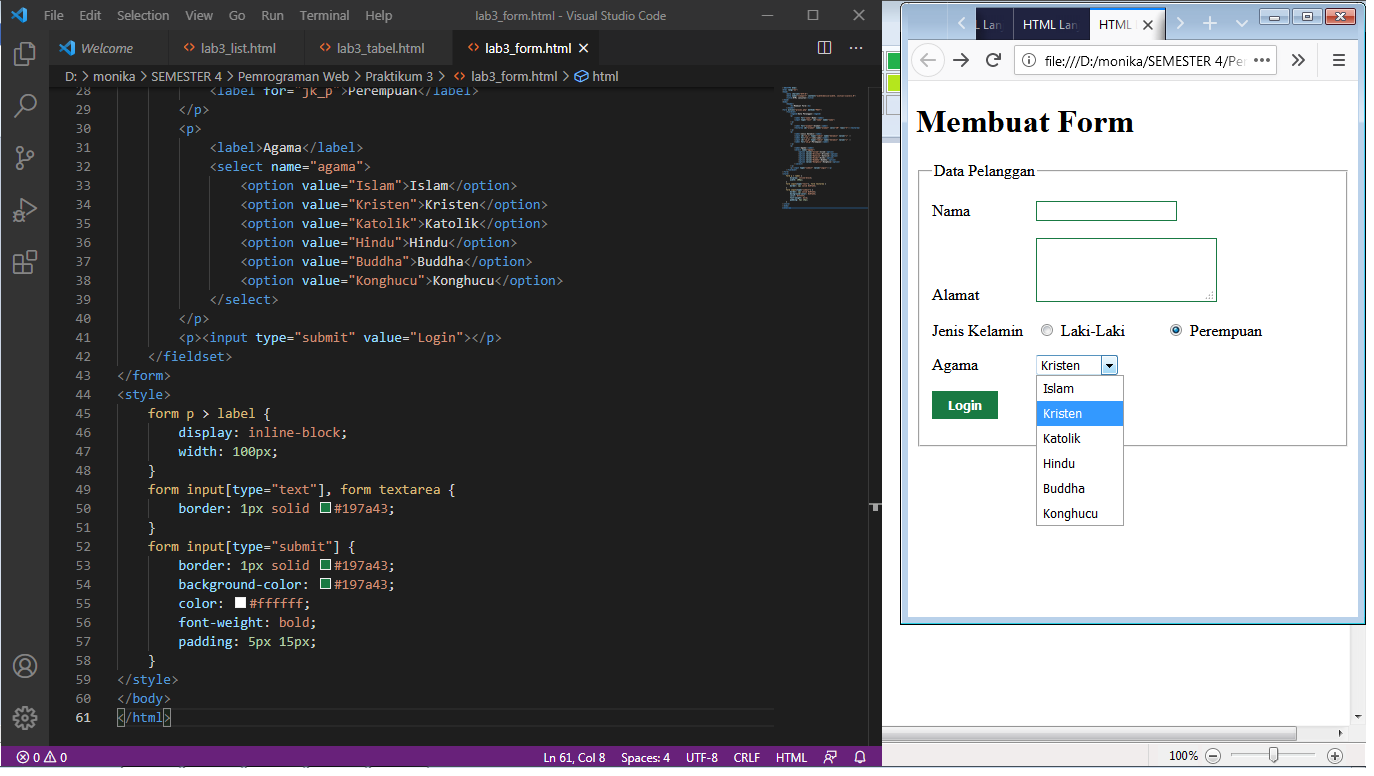Select the Laki-Laki radio button
Screen dimensions: 1374x776
1047,330
